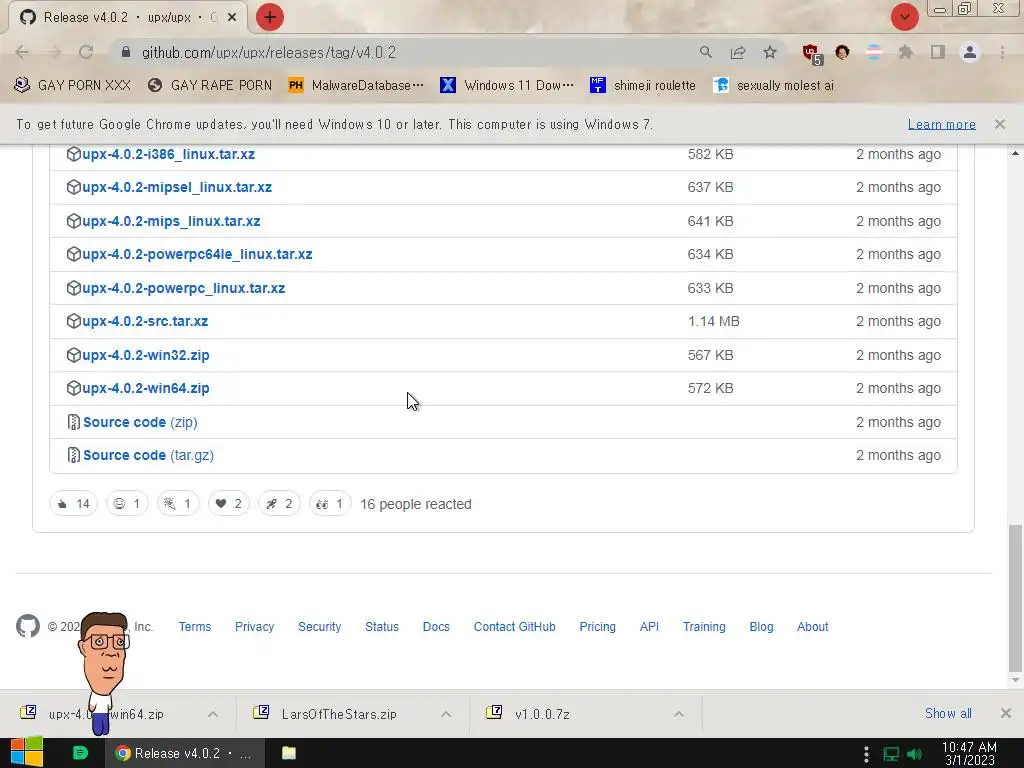Open the Windows 11 Download bookmark
Image resolution: width=1024 pixels, height=768 pixels.
(507, 85)
